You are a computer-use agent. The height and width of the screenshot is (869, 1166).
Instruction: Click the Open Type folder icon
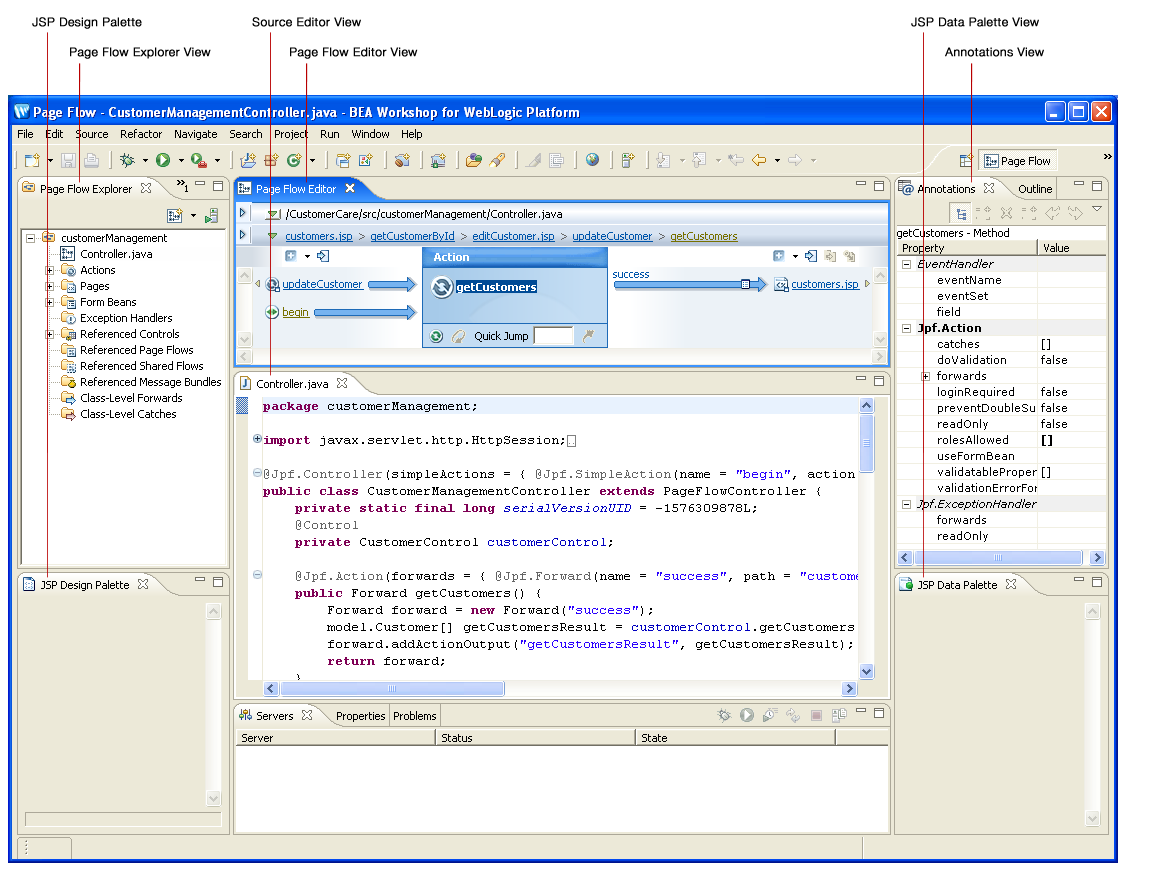[x=474, y=160]
